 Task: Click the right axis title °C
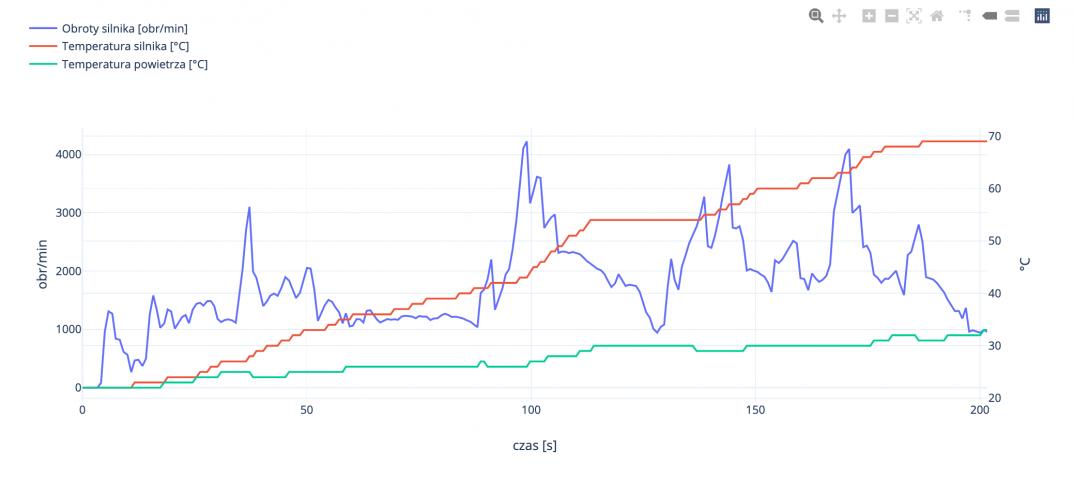[1024, 264]
